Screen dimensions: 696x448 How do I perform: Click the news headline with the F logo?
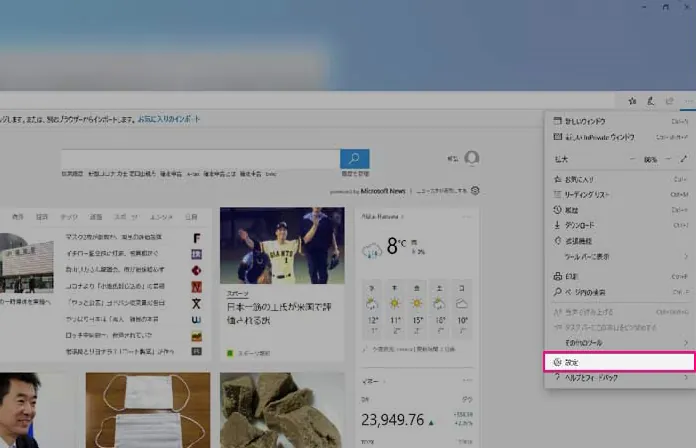point(114,237)
